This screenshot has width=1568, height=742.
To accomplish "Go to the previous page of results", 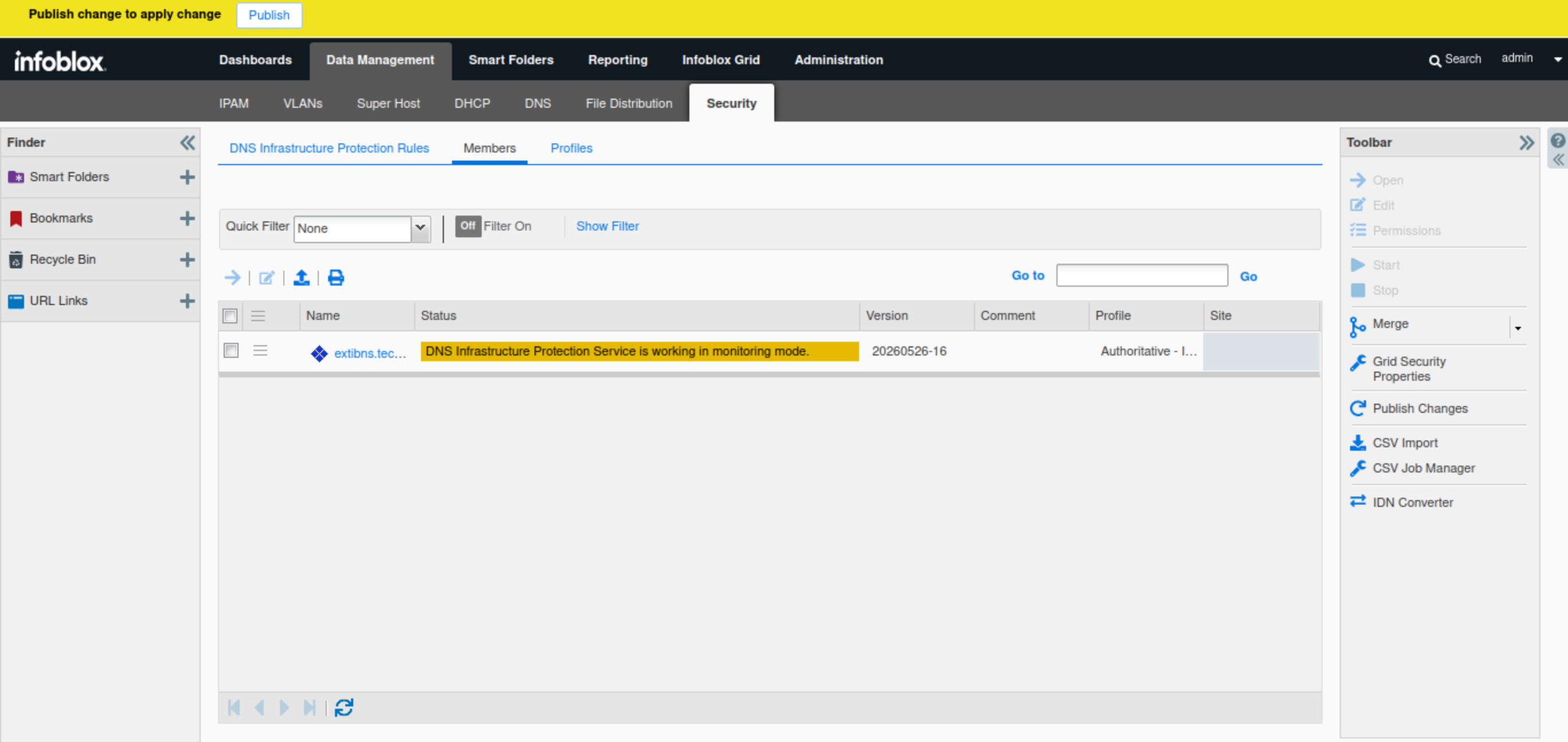I will tap(259, 707).
